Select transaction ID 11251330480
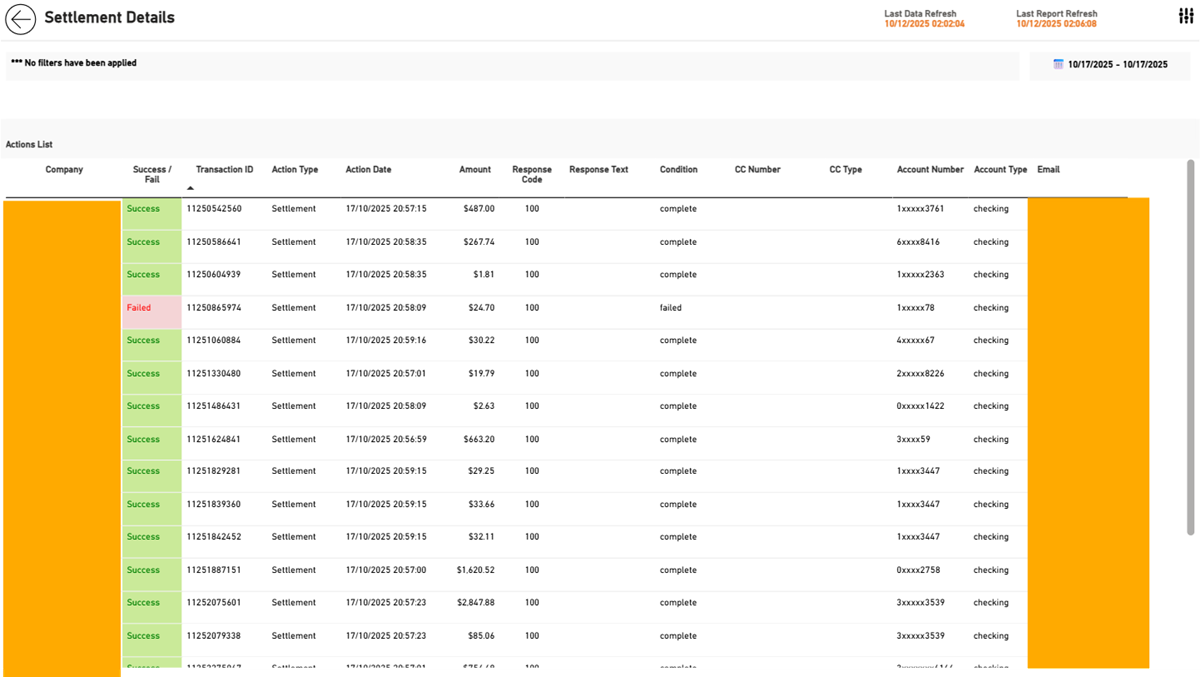 (214, 373)
